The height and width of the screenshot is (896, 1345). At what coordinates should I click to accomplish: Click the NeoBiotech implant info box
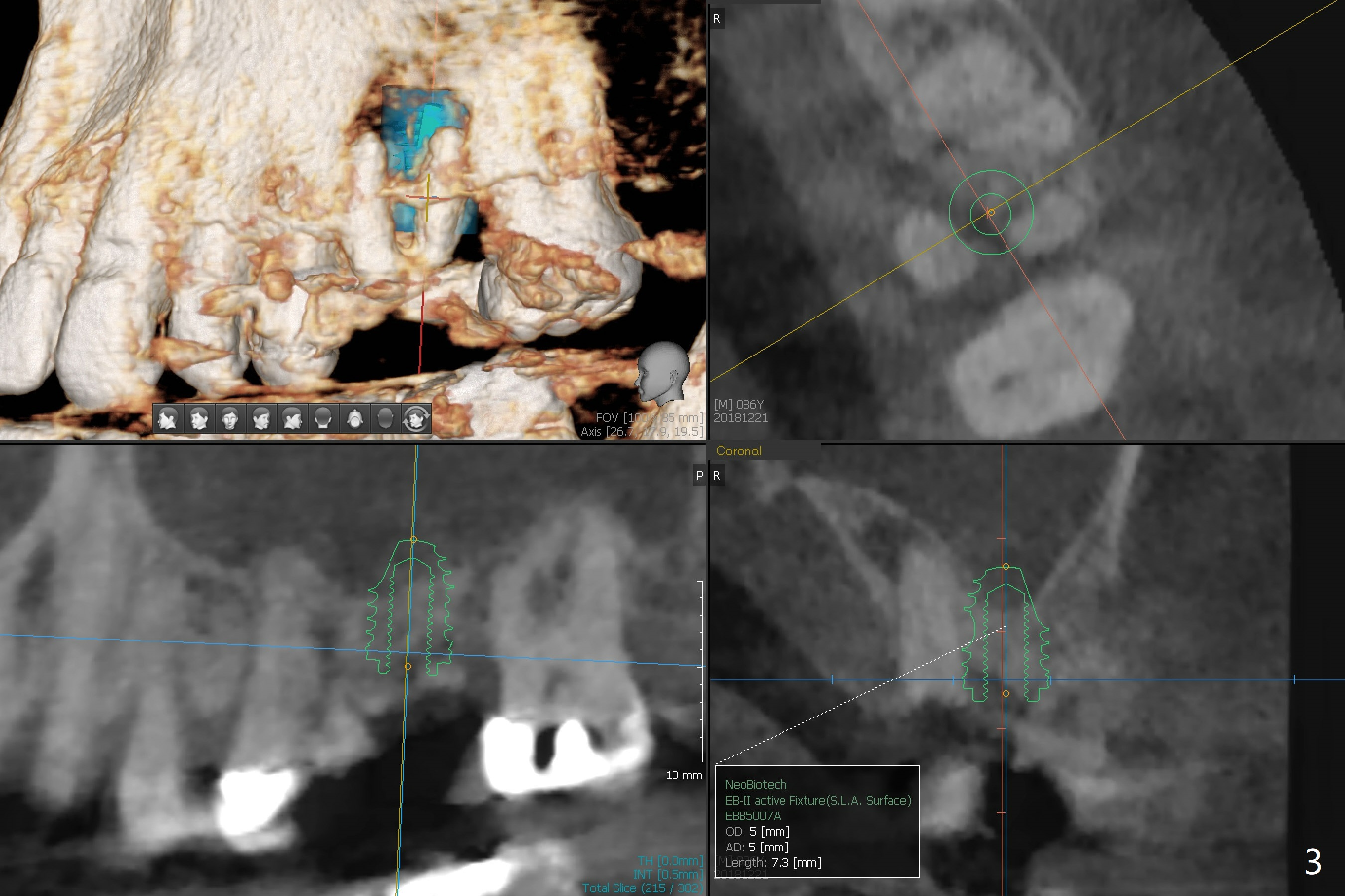(x=817, y=822)
